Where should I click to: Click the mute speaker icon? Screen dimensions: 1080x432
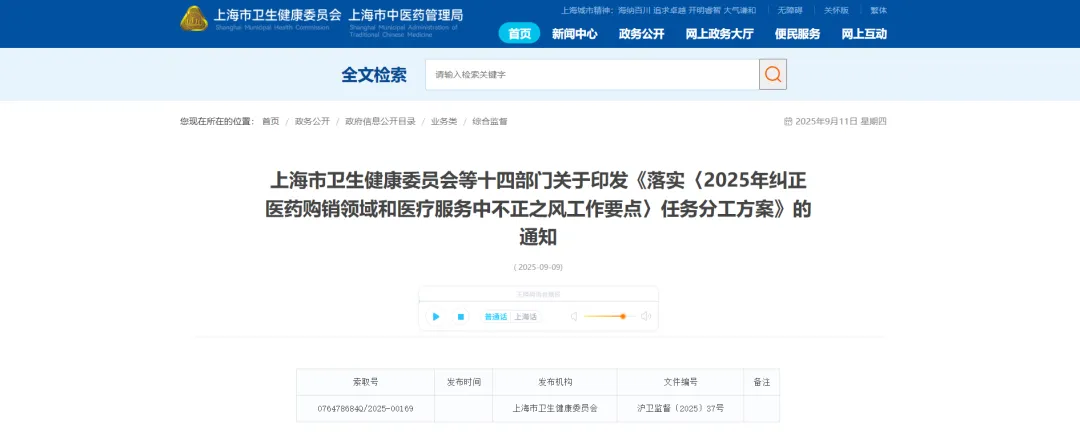[x=574, y=316]
